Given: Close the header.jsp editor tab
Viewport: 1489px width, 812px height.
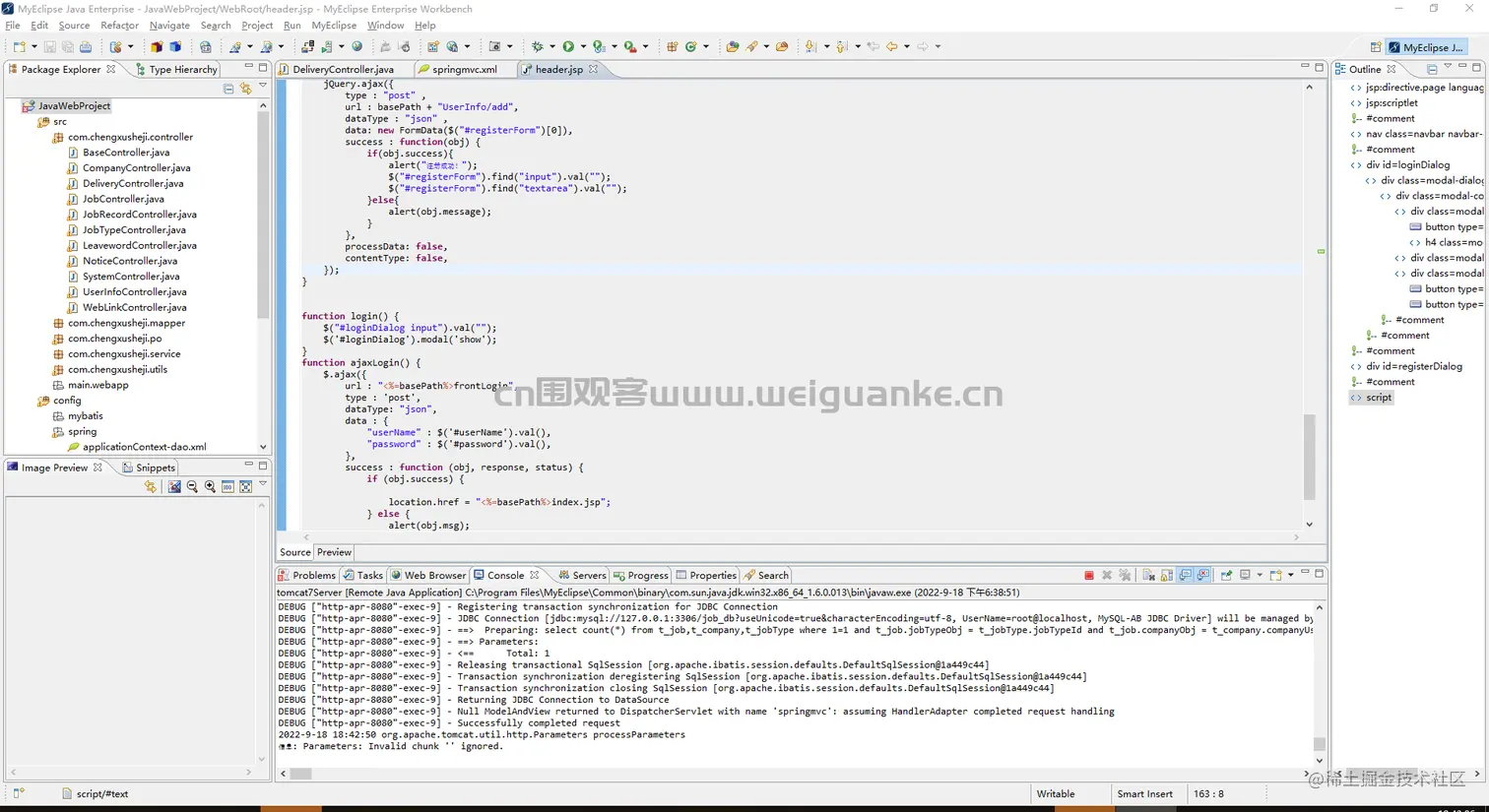Looking at the screenshot, I should 593,69.
